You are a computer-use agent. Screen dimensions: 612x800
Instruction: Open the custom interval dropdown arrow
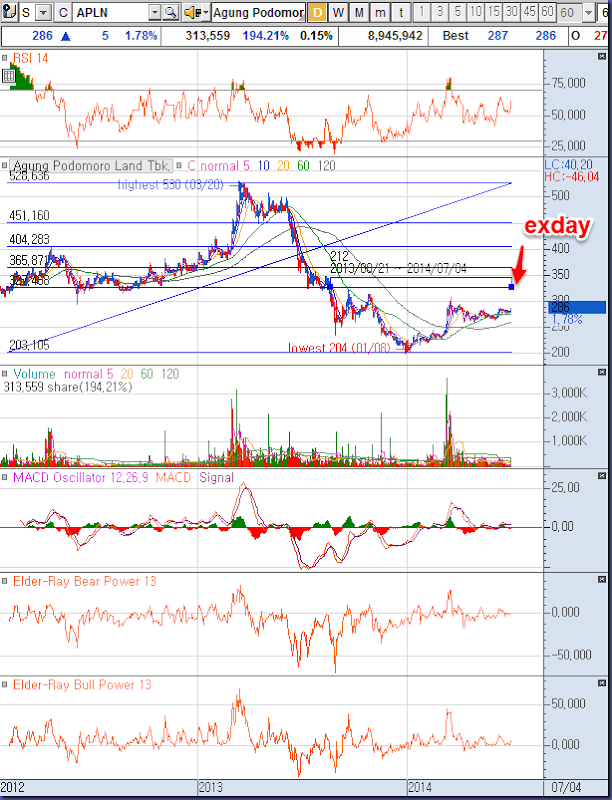[589, 13]
